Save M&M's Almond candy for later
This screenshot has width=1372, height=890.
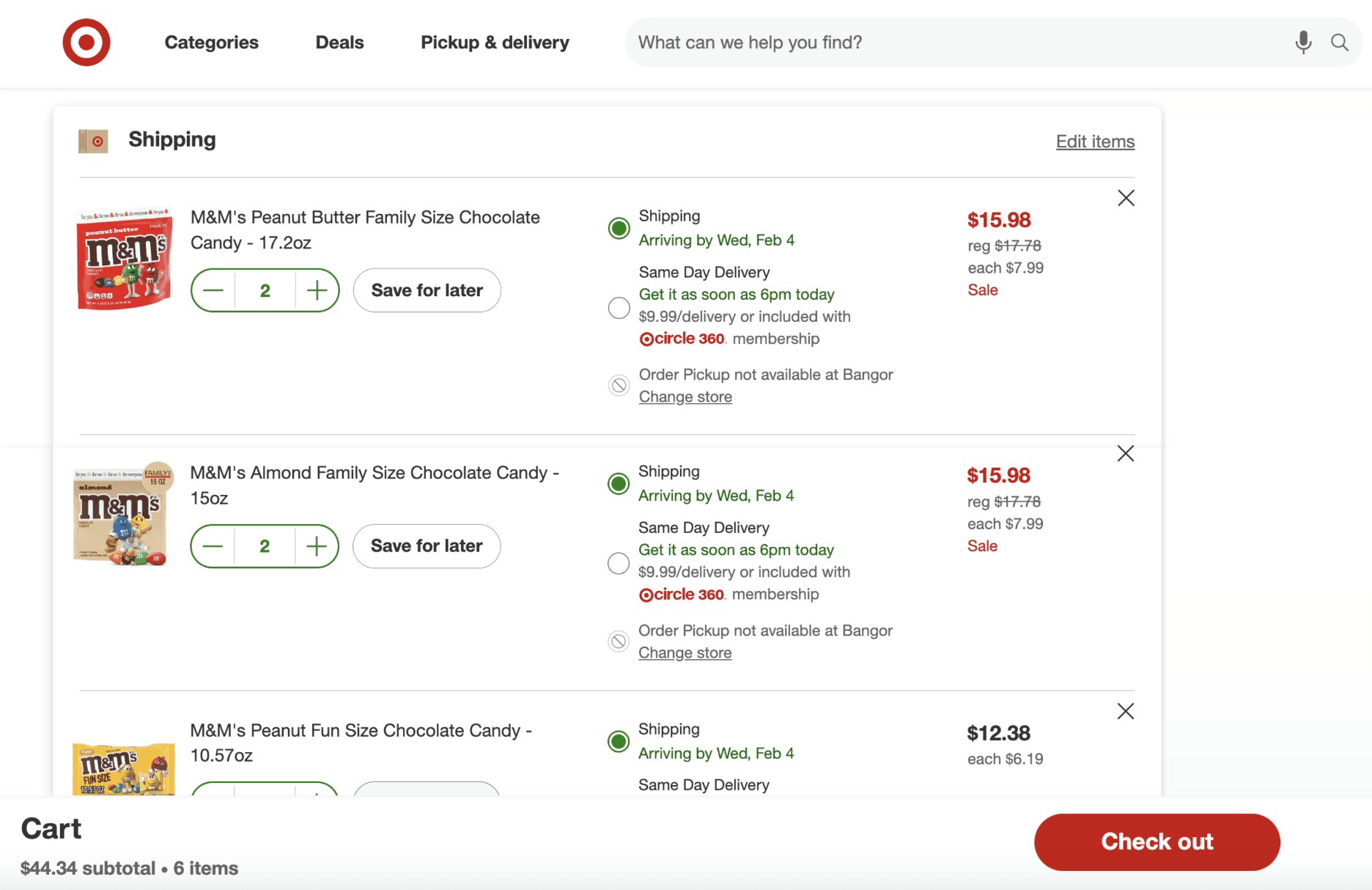point(427,546)
